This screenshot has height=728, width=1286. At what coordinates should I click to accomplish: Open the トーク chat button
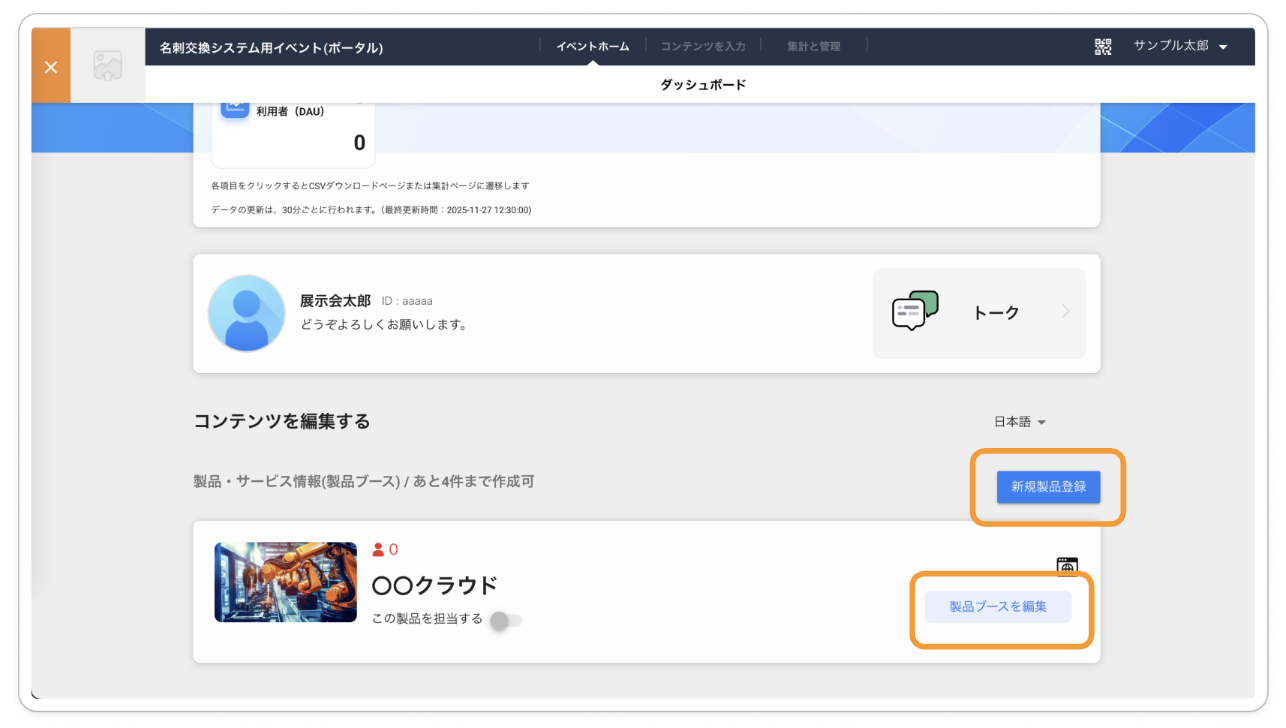pos(979,313)
